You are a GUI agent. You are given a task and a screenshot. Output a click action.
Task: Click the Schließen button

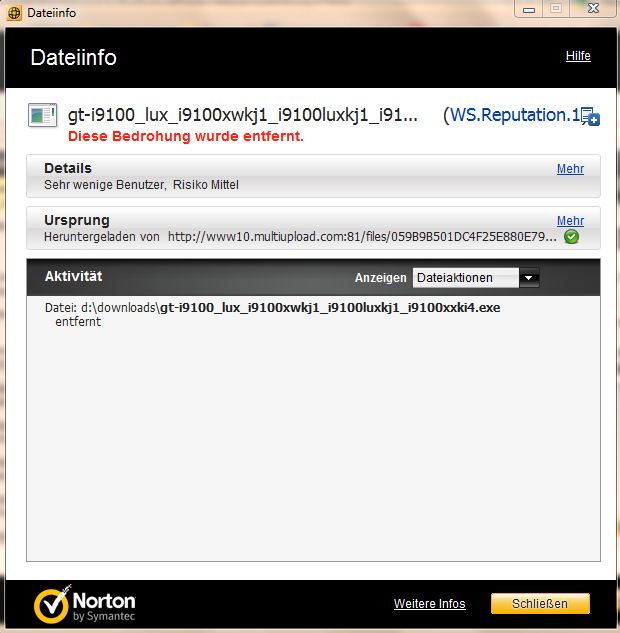540,604
